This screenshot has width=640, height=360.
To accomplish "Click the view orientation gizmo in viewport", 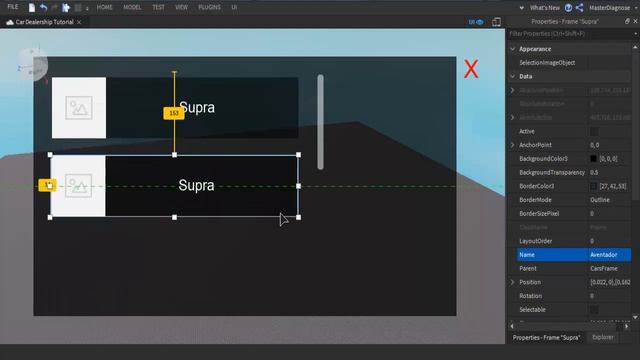I will (33, 64).
